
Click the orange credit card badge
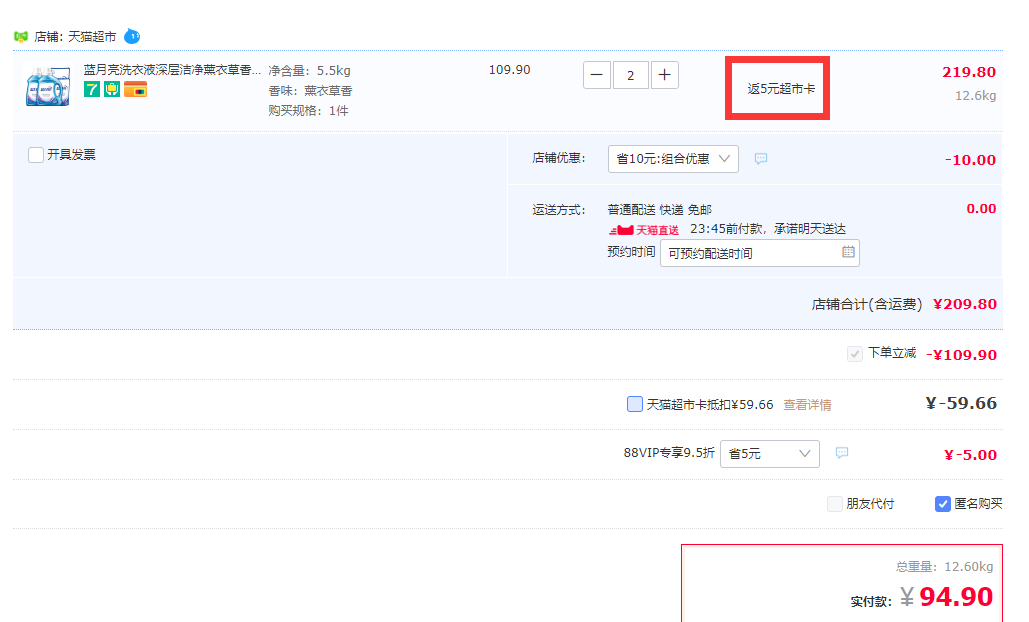tap(135, 89)
